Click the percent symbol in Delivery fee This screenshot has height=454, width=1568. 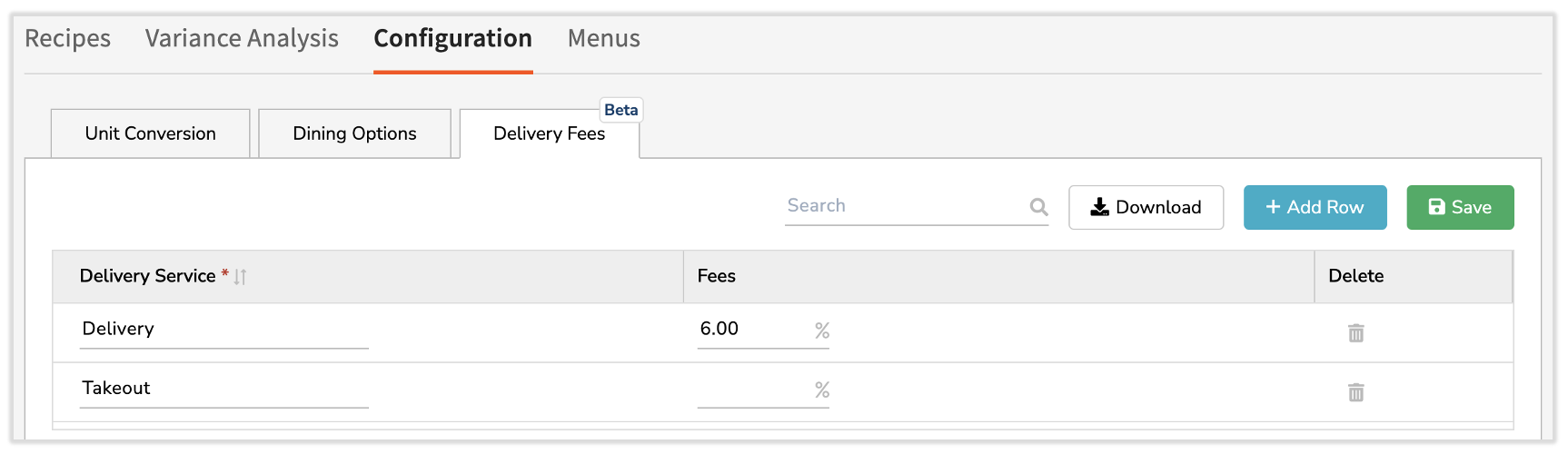[821, 331]
